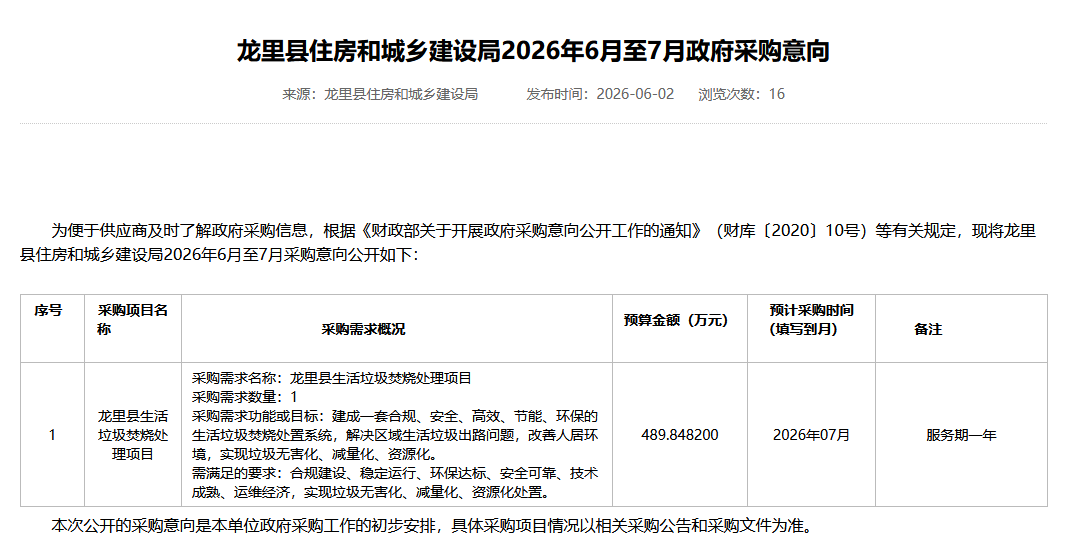Image resolution: width=1092 pixels, height=557 pixels.
Task: Click the intro paragraph starting 为便于供应商
Action: [x=528, y=242]
